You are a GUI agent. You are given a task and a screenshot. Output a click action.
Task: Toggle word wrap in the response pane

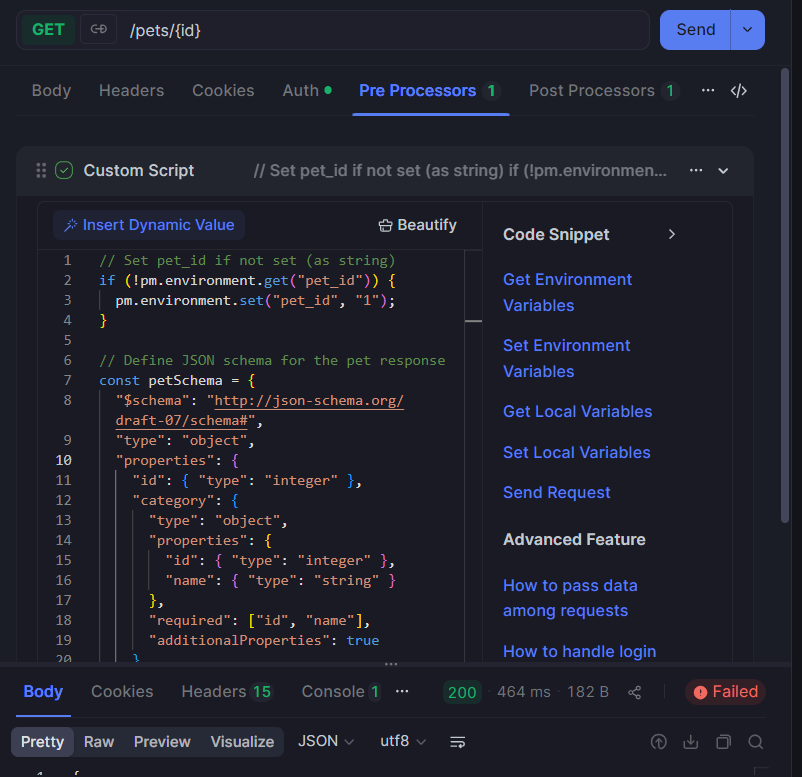click(x=457, y=742)
